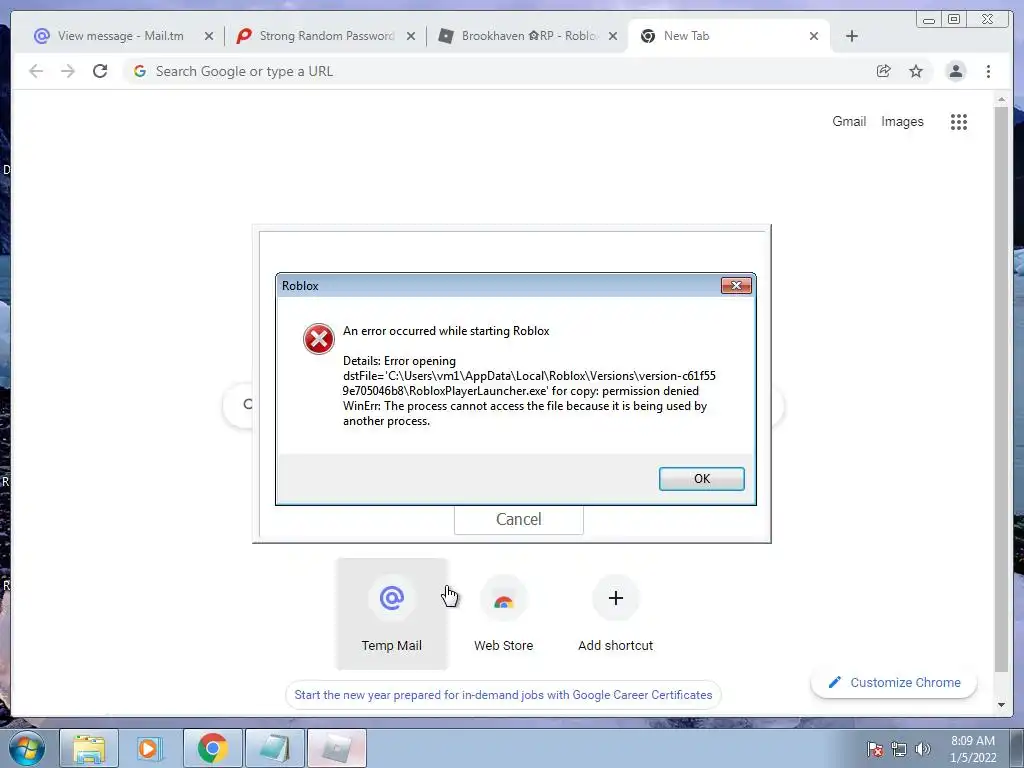Click the Chrome taskbar icon
This screenshot has height=768, width=1024.
212,748
